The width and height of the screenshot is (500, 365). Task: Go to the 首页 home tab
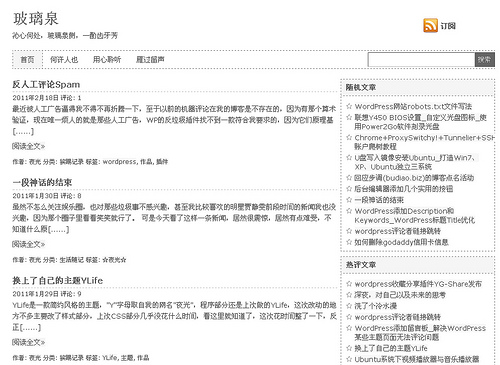[x=27, y=60]
